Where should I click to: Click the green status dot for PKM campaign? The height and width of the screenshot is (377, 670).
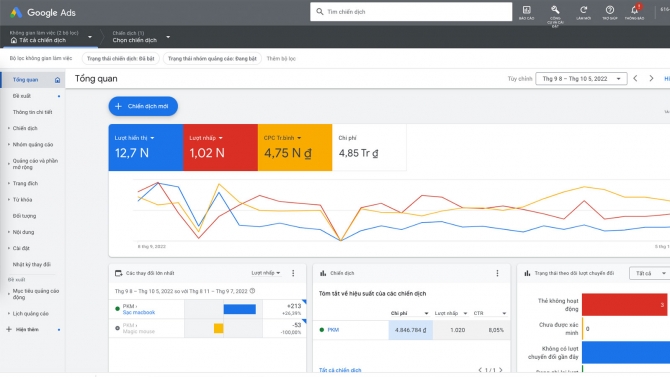click(322, 330)
